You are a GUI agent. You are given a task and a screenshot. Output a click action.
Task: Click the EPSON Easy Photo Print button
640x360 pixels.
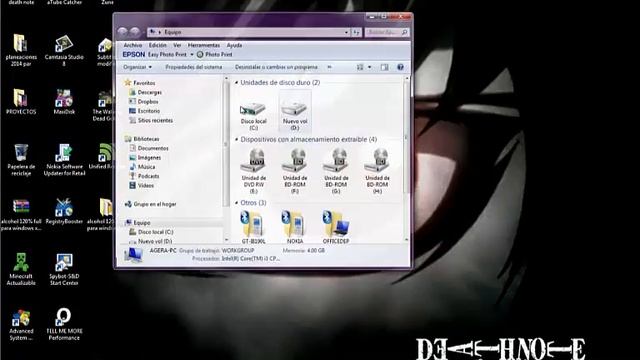click(x=167, y=55)
